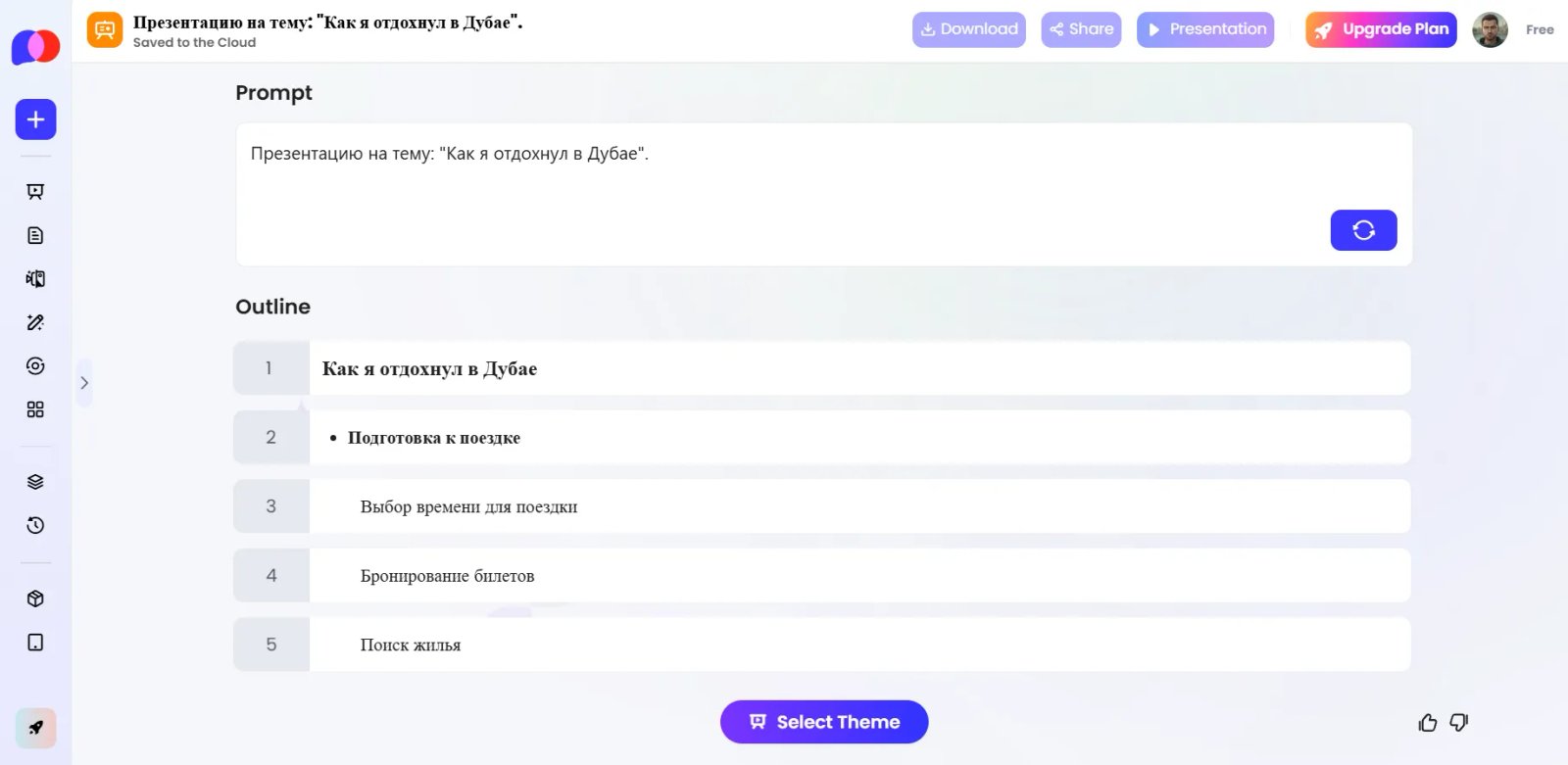Start the slideshow with the Presentation button
This screenshot has height=765, width=1568.
1205,29
